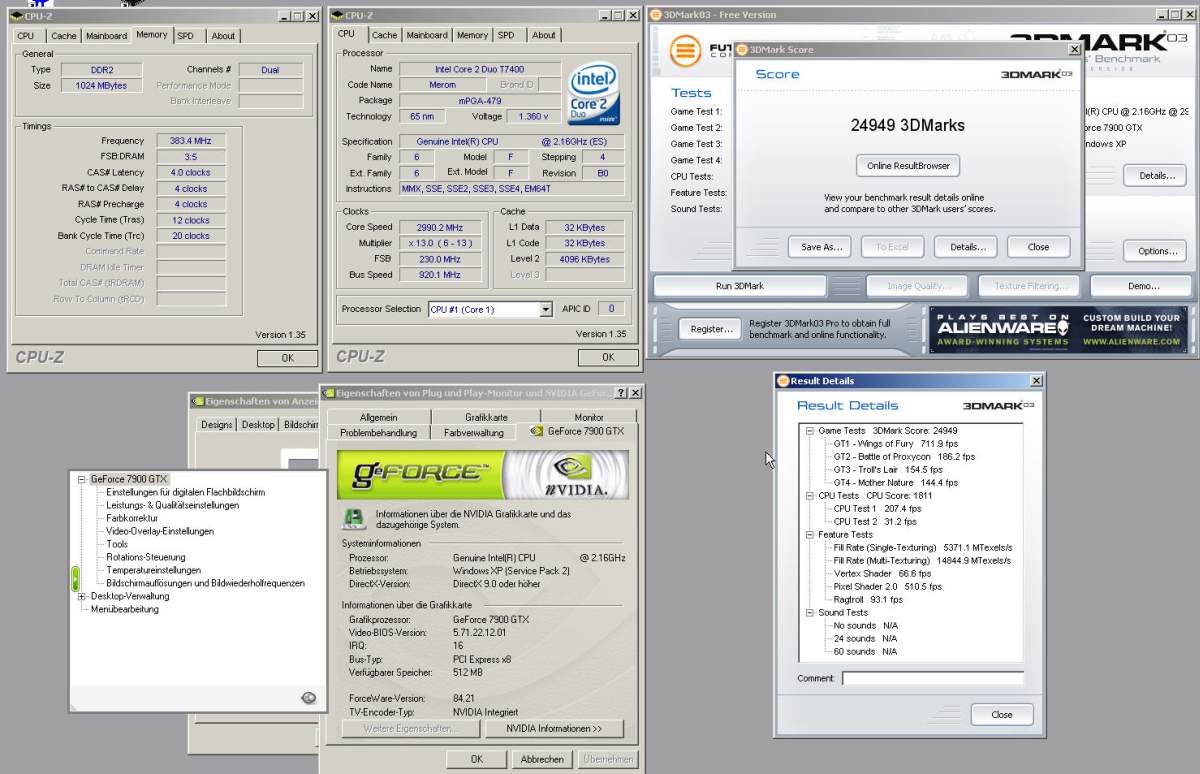Select Farbkorrektur tree item
The height and width of the screenshot is (774, 1200).
(x=132, y=518)
